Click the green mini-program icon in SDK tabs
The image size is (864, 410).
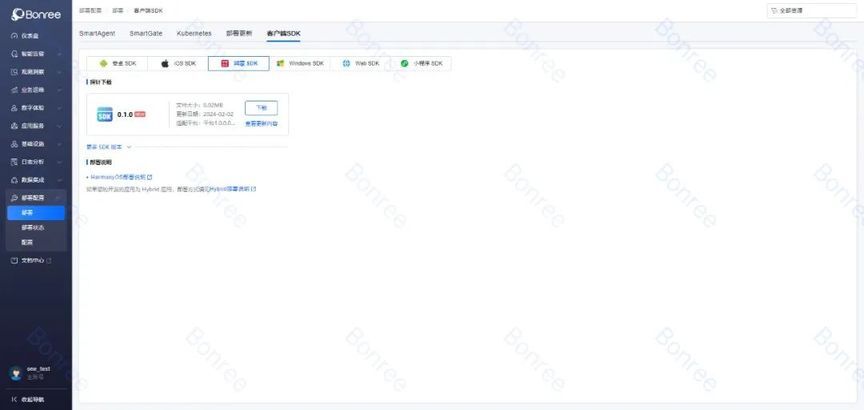tap(404, 63)
